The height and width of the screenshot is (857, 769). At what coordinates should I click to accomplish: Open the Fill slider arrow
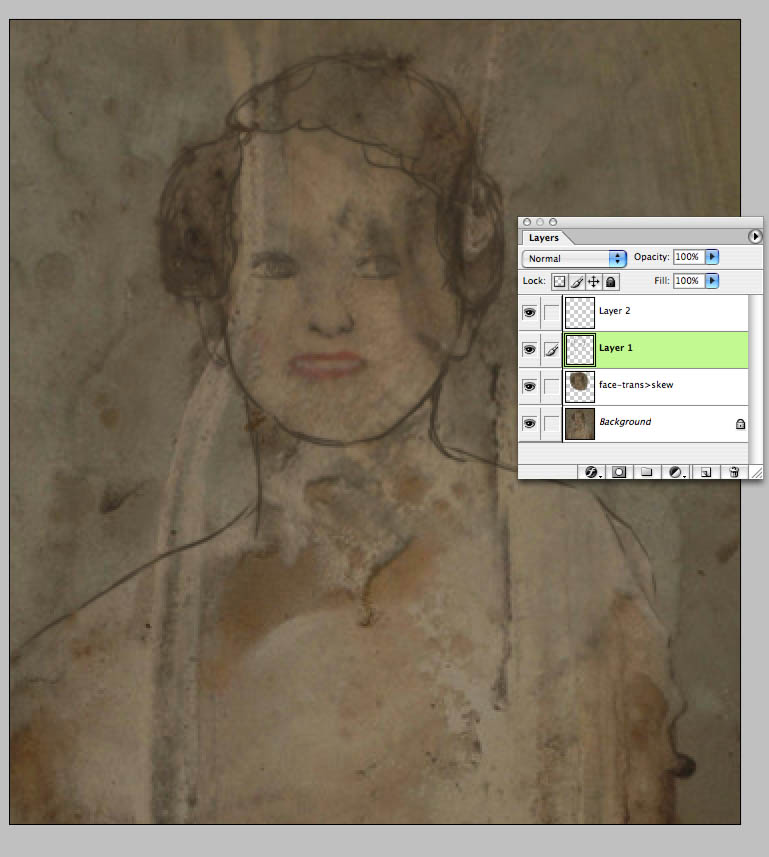point(712,281)
